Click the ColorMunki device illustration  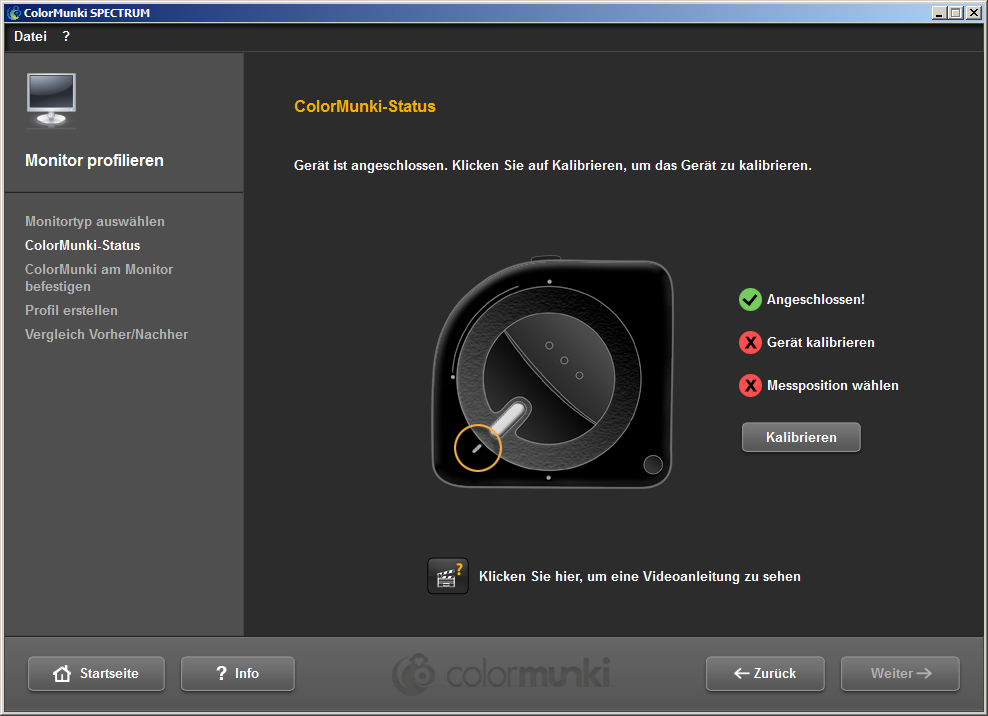(552, 372)
